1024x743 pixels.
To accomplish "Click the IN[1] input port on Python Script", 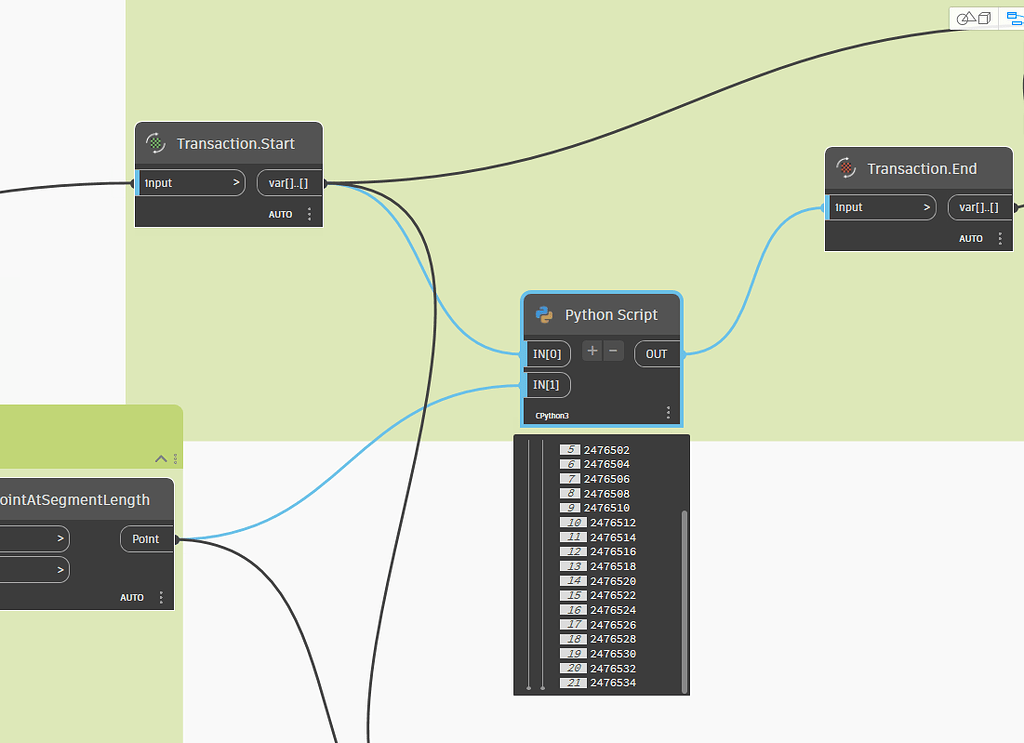I will click(x=547, y=384).
